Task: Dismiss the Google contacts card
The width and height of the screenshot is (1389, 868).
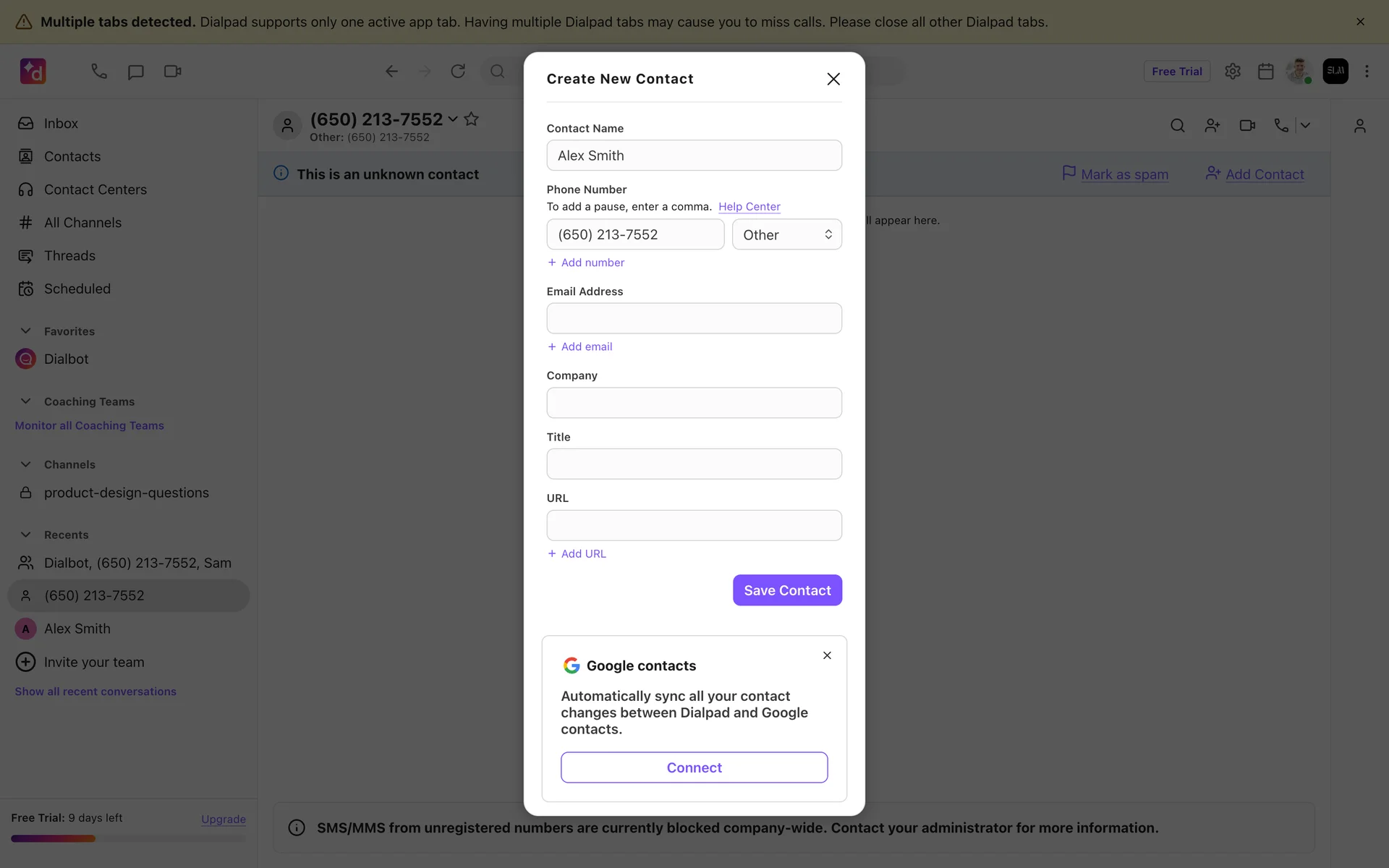Action: [x=827, y=655]
